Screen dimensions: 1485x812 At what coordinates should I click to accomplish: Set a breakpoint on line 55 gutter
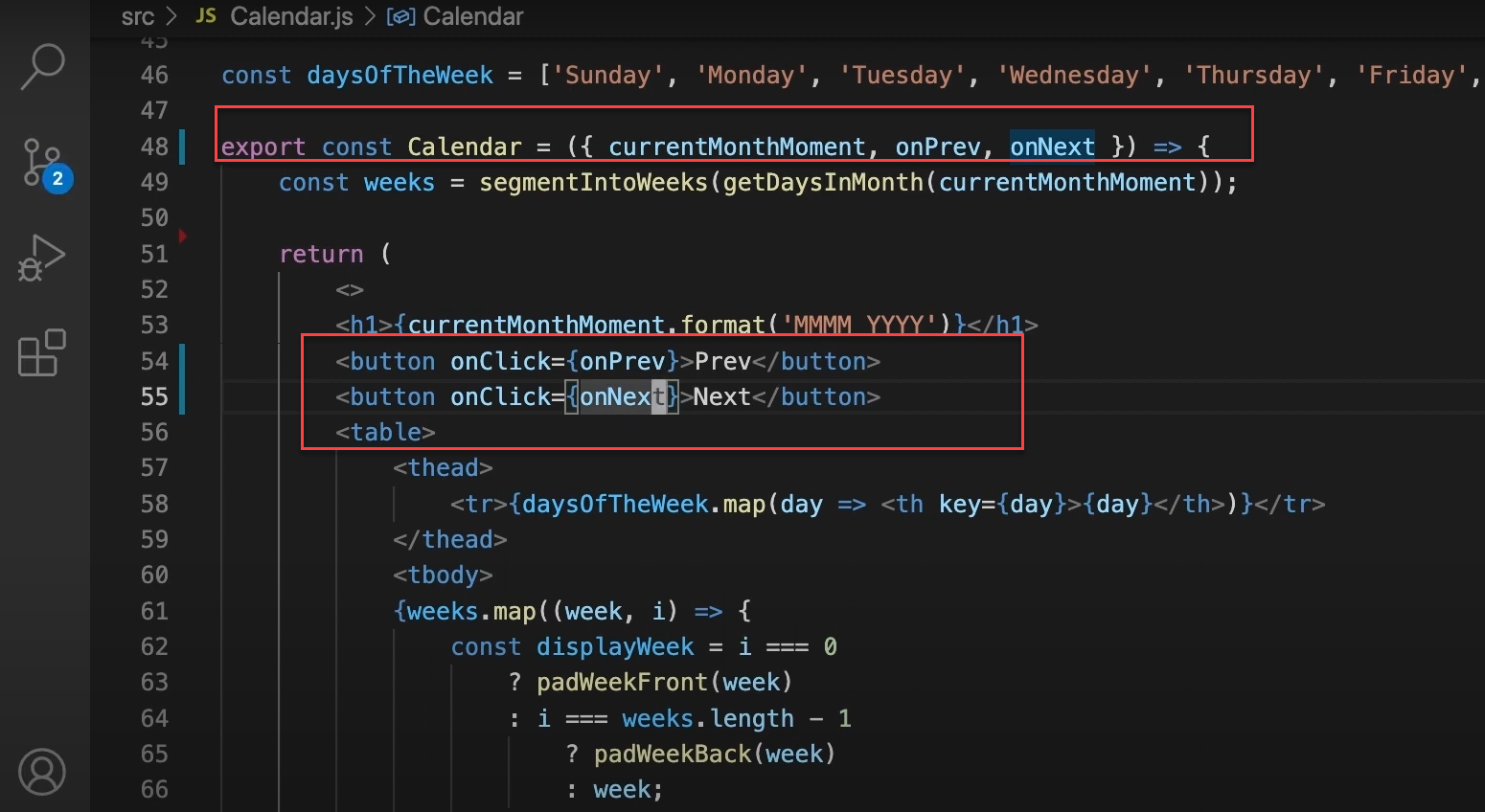180,396
